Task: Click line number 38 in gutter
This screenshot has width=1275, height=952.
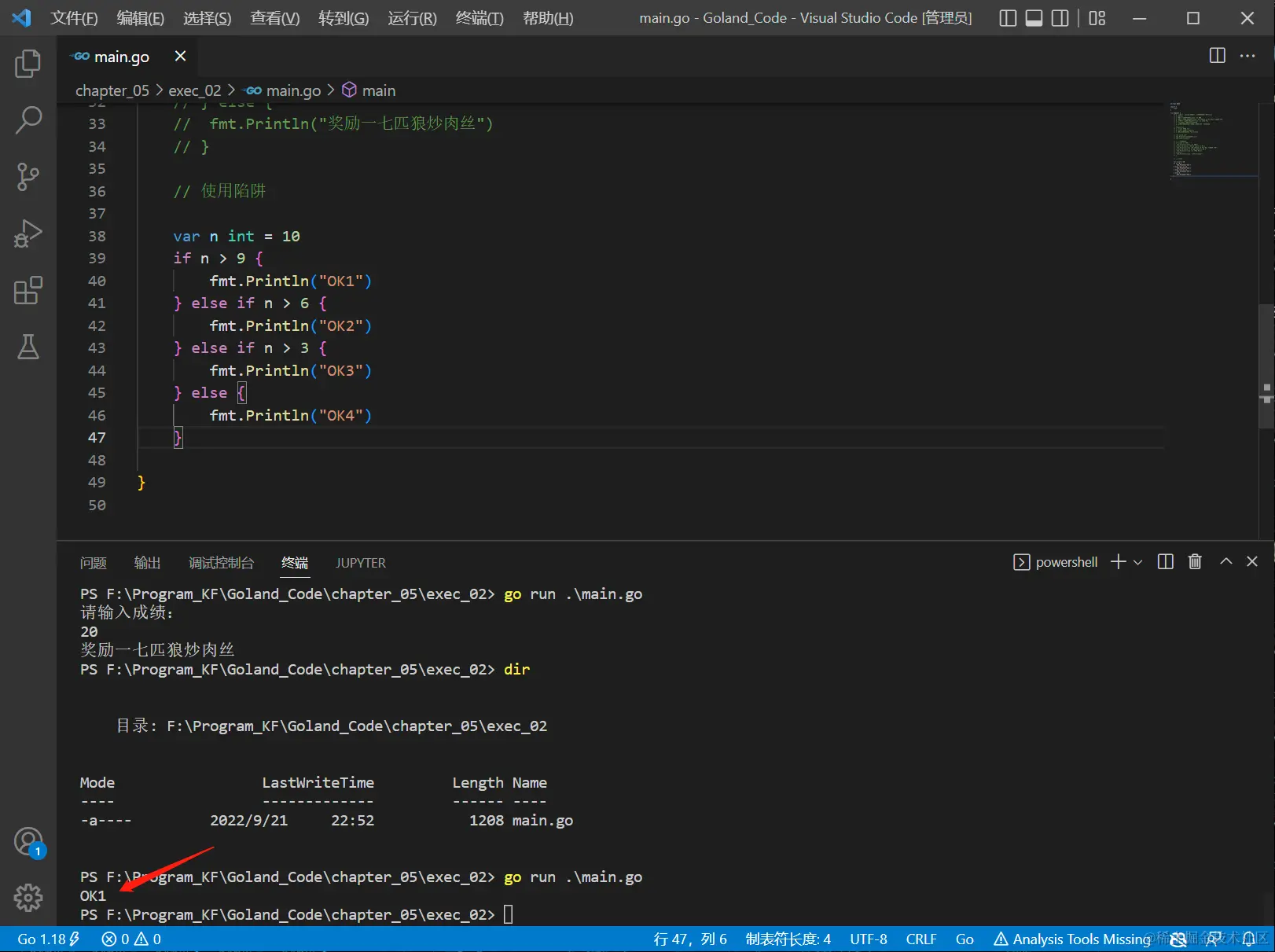Action: [97, 236]
